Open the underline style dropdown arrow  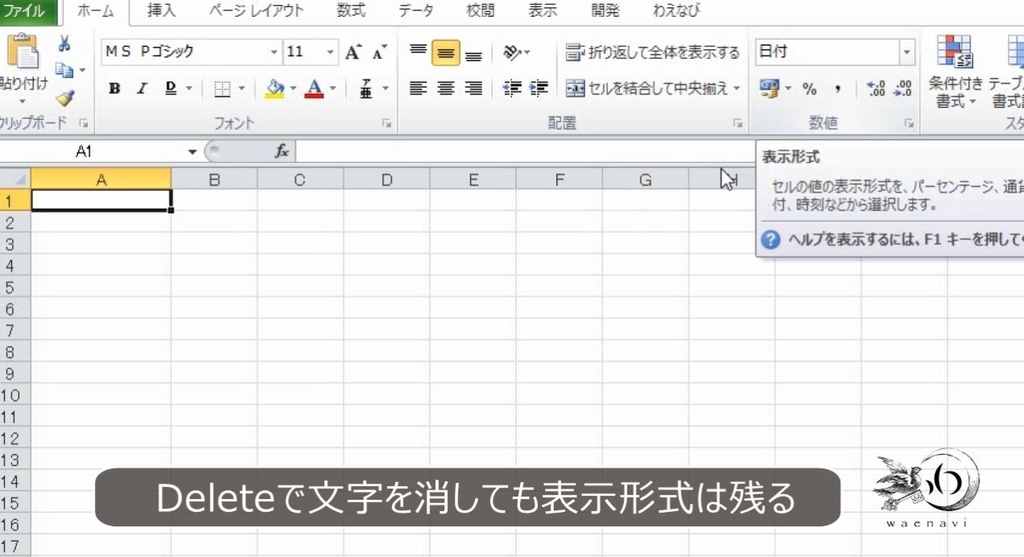click(x=189, y=88)
